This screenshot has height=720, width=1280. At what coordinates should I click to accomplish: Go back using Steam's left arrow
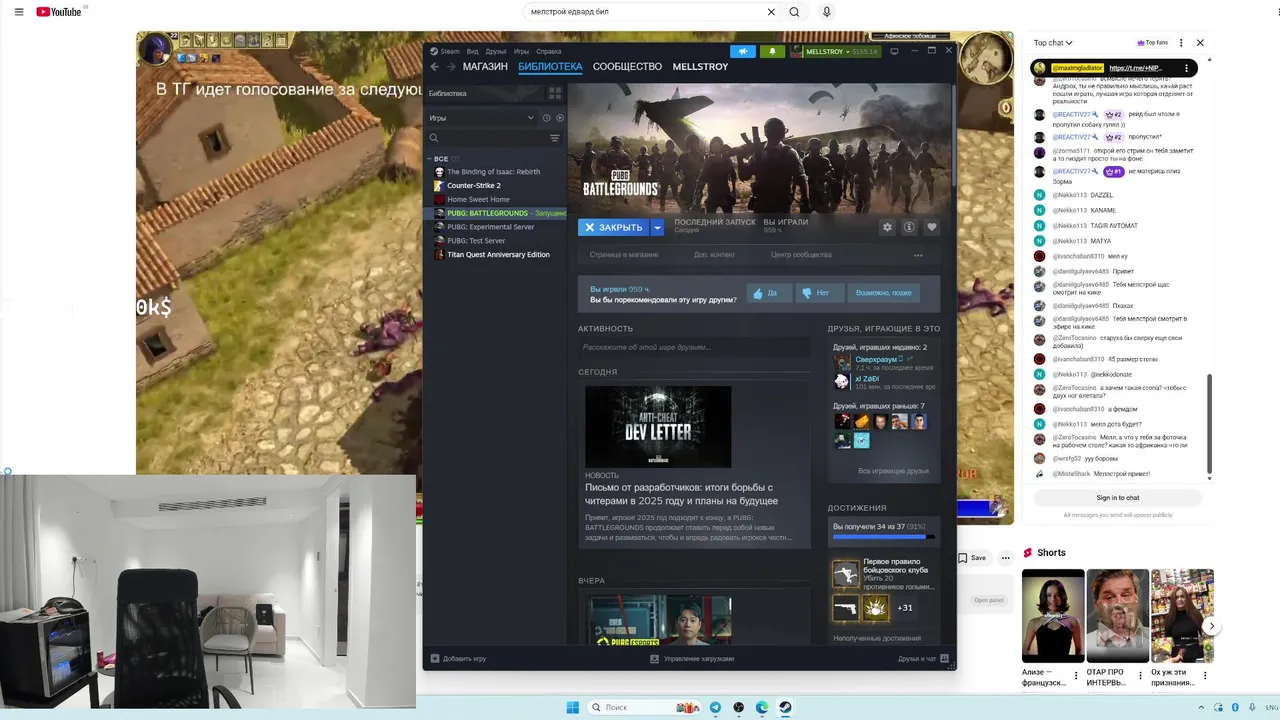click(434, 67)
